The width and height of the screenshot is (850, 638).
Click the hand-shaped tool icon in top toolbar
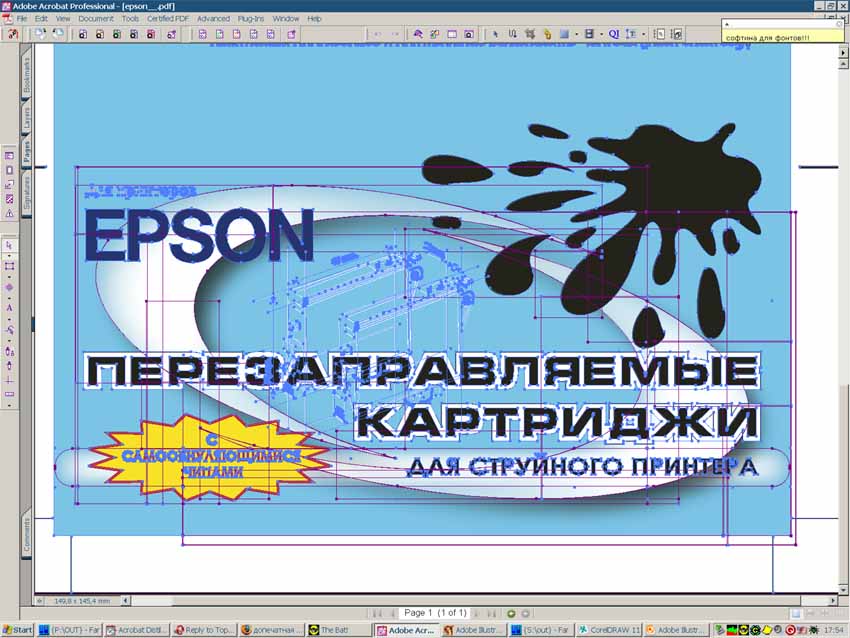click(547, 34)
